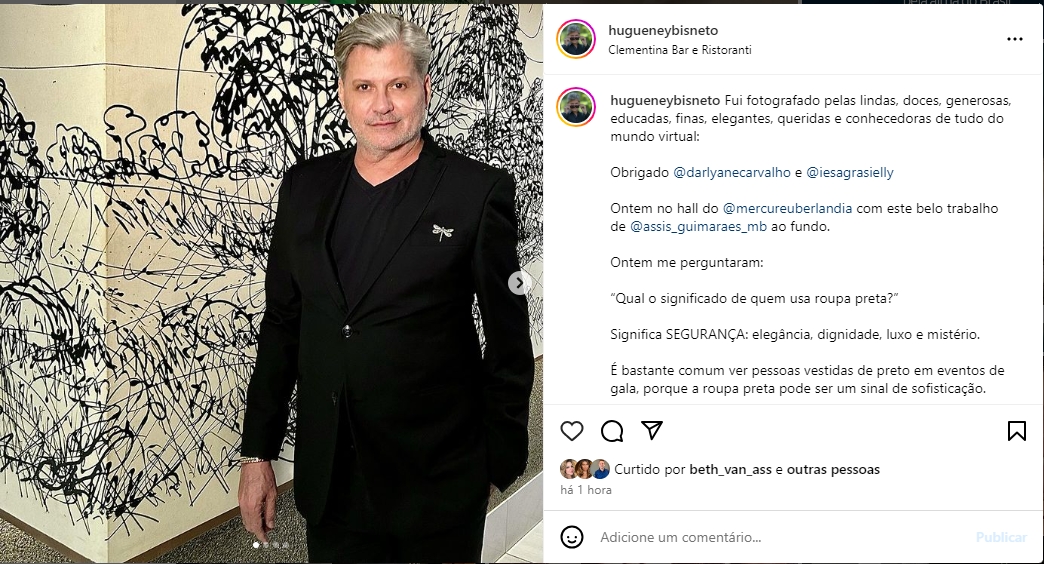The height and width of the screenshot is (564, 1044).
Task: Open @mercureuberlandia tagged account
Action: point(787,208)
